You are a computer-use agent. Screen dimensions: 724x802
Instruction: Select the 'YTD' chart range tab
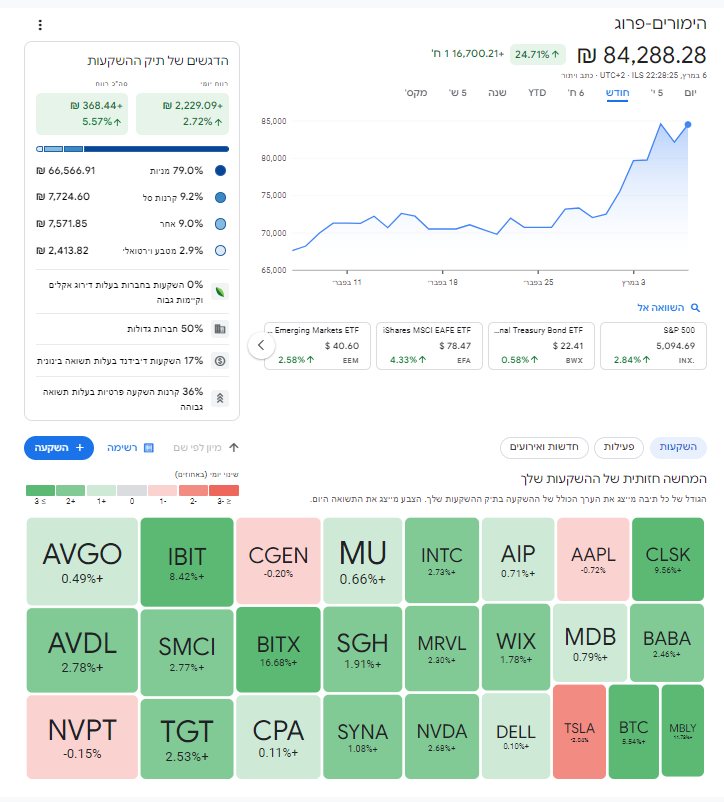(537, 93)
